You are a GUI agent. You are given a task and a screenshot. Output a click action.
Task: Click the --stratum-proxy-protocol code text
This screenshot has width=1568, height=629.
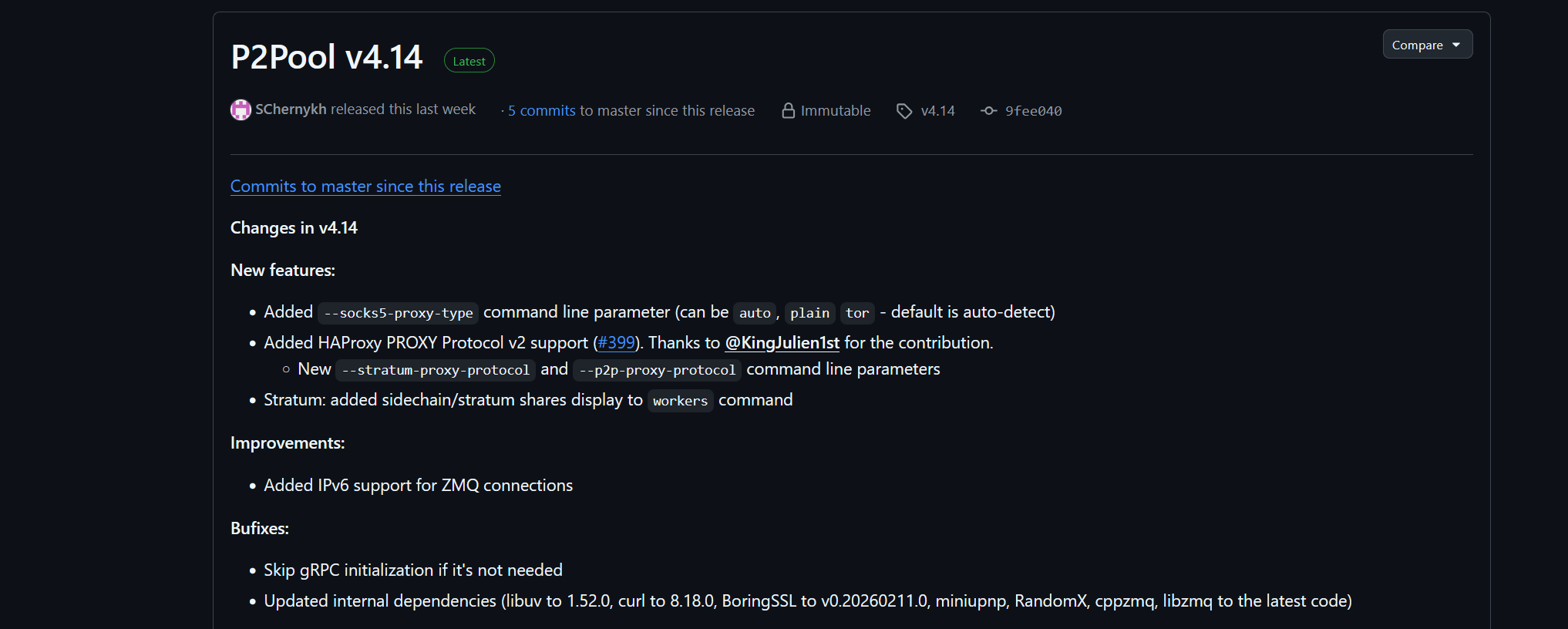(x=436, y=370)
